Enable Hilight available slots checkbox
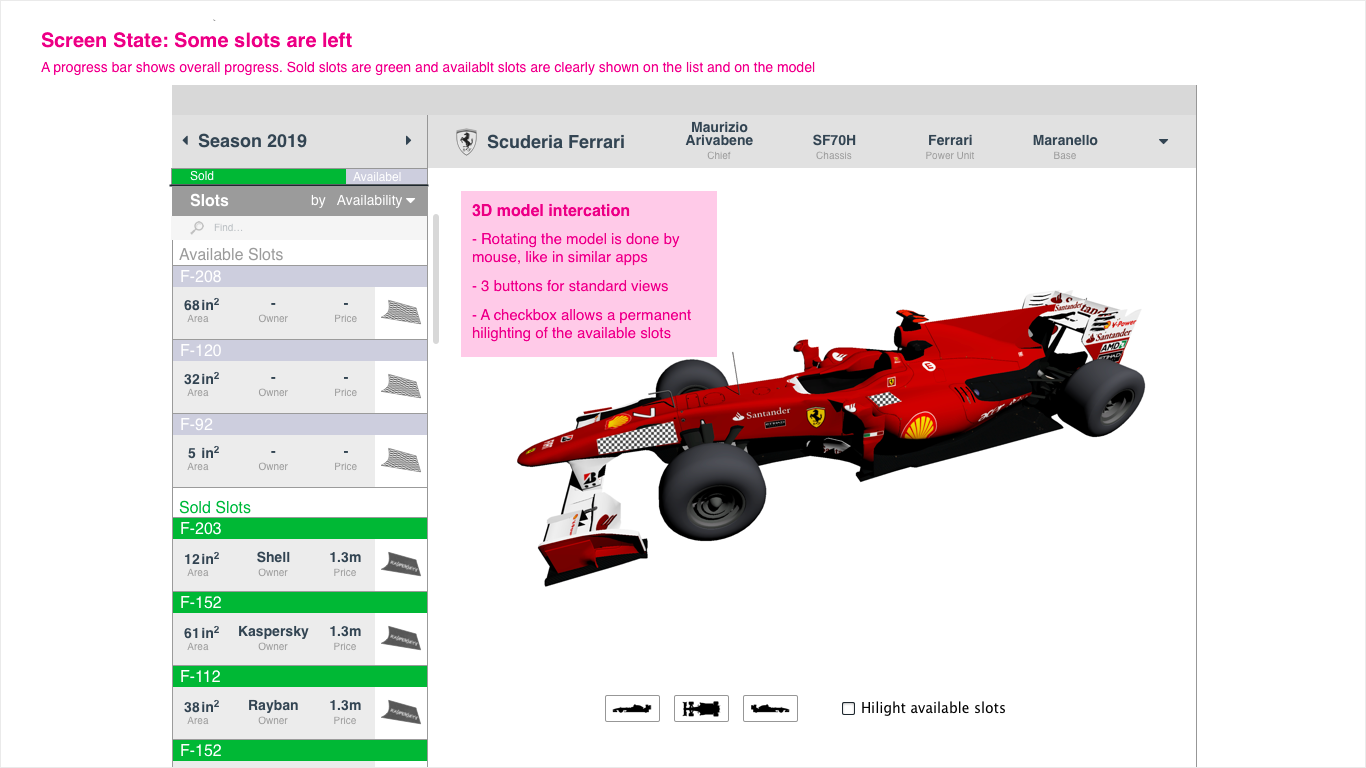This screenshot has width=1366, height=768. click(848, 708)
